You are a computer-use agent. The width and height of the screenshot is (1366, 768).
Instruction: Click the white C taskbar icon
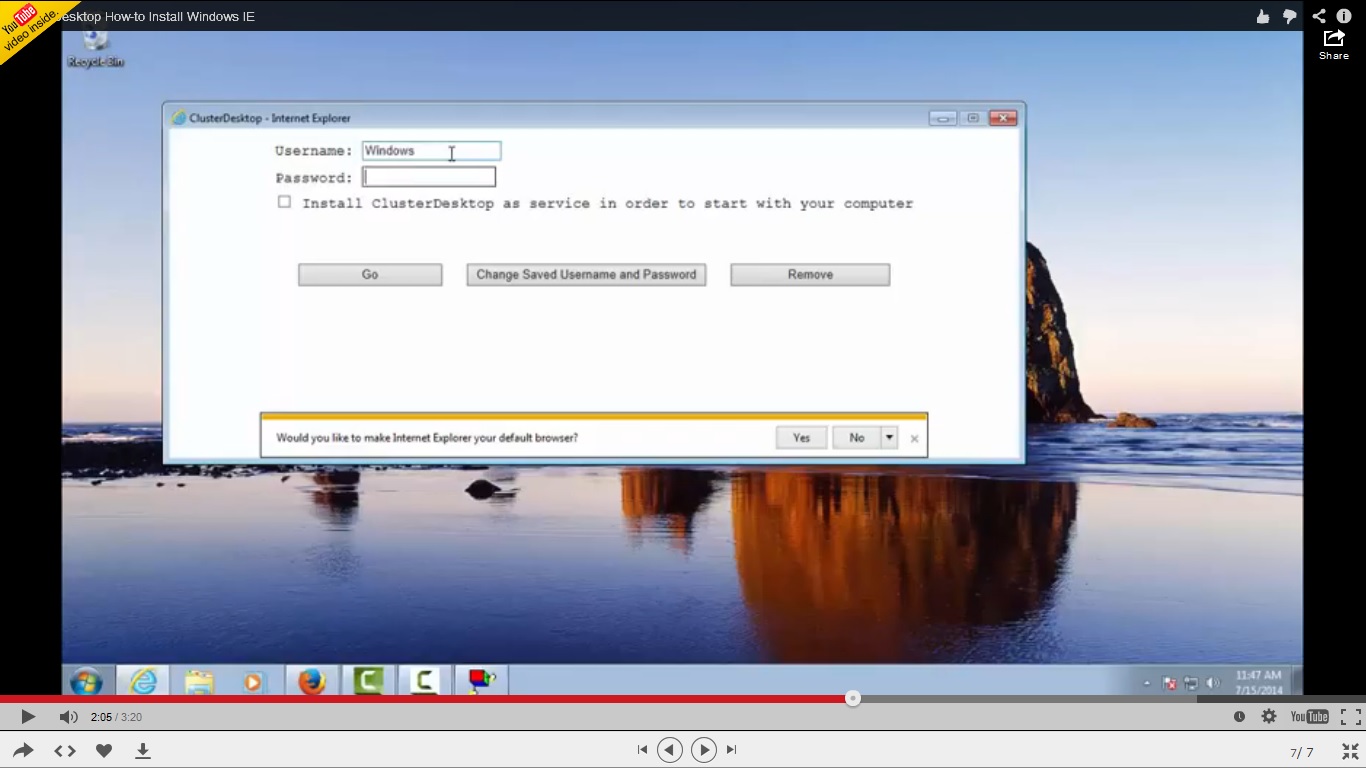[x=424, y=682]
